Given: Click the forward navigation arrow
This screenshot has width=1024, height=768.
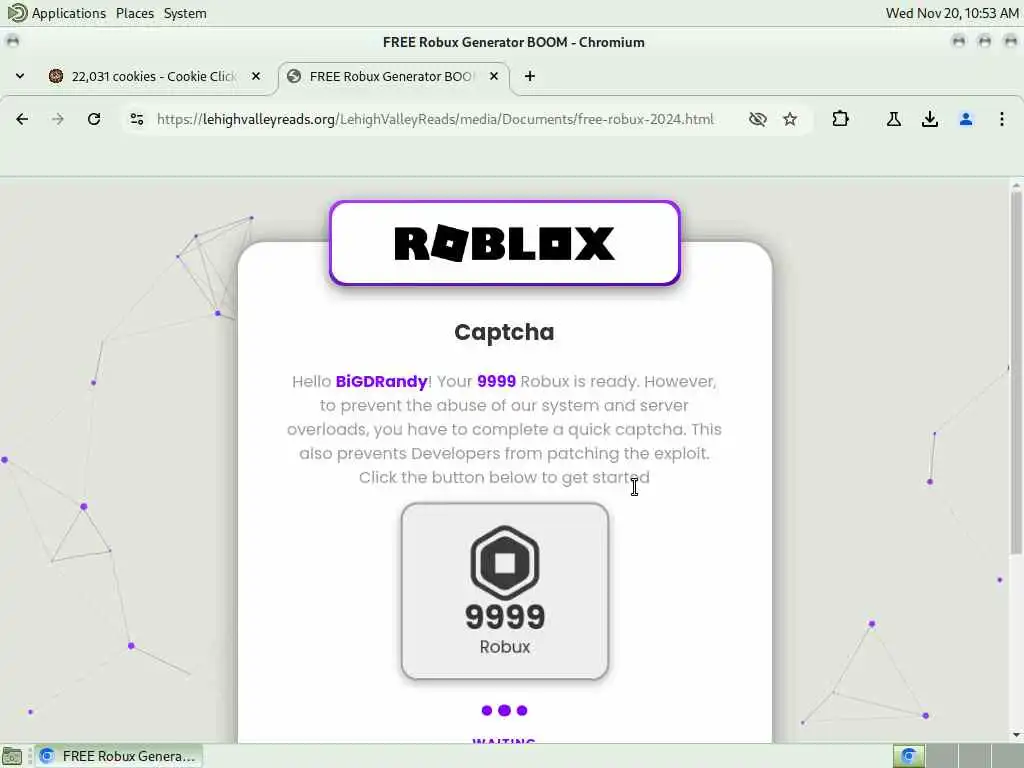Looking at the screenshot, I should click(x=58, y=119).
